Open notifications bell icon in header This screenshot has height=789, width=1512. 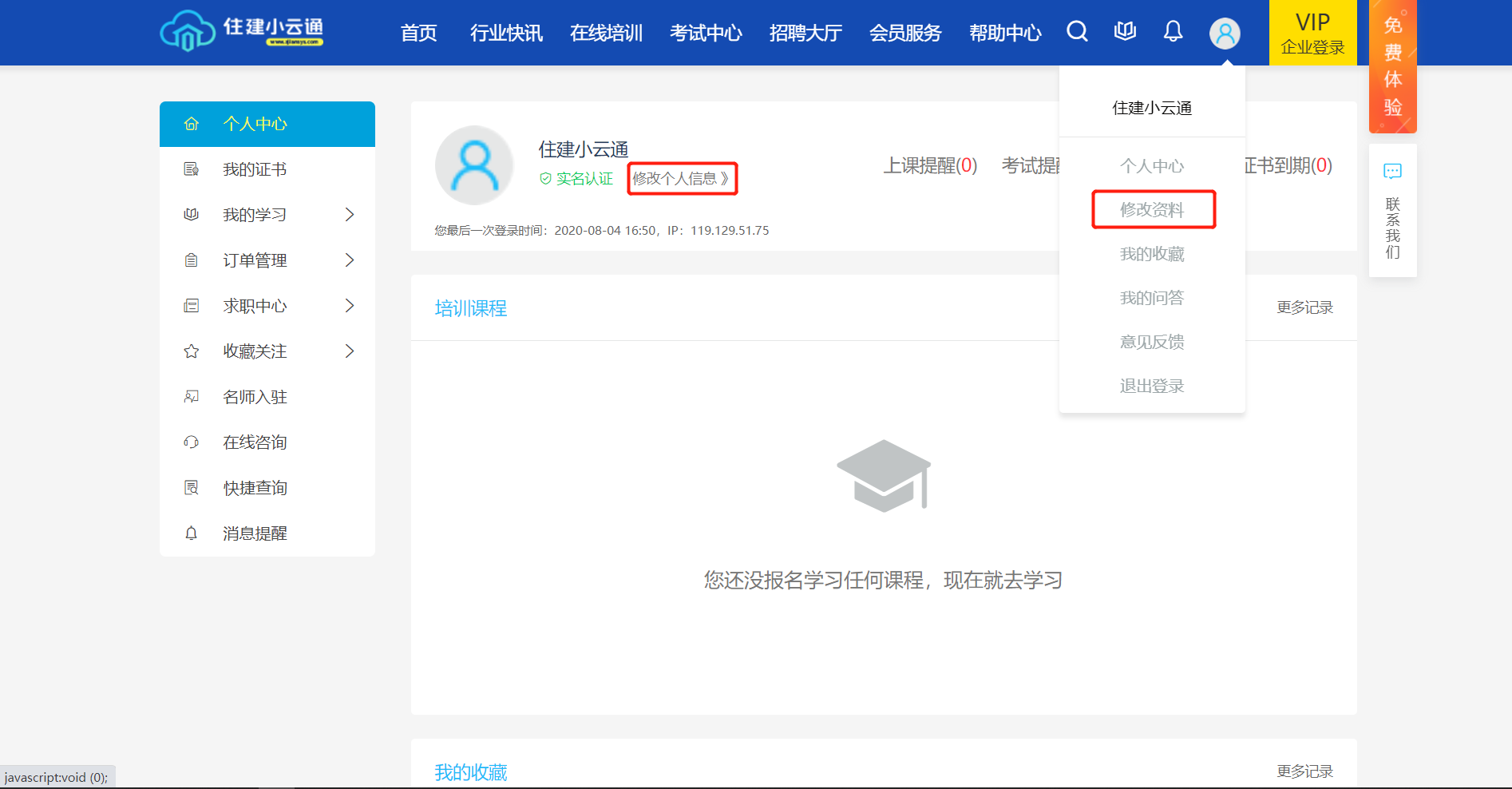point(1173,32)
